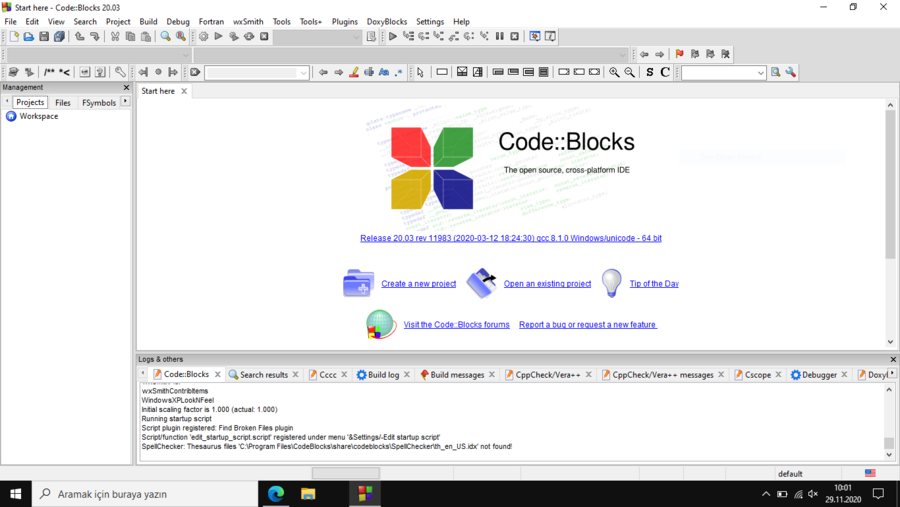Click the blue wrench search options icon

(791, 72)
